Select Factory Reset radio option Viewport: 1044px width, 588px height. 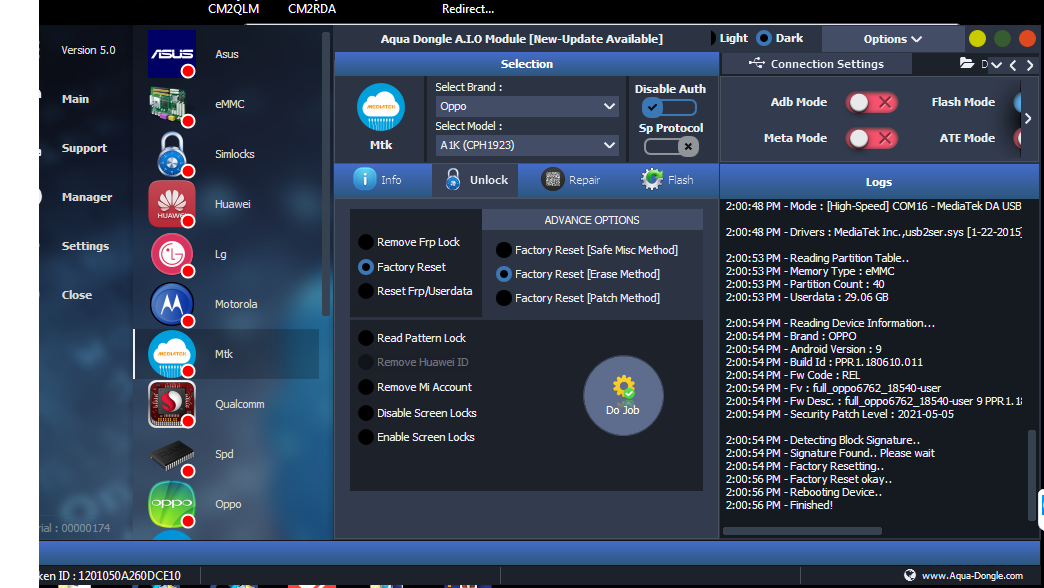click(403, 266)
